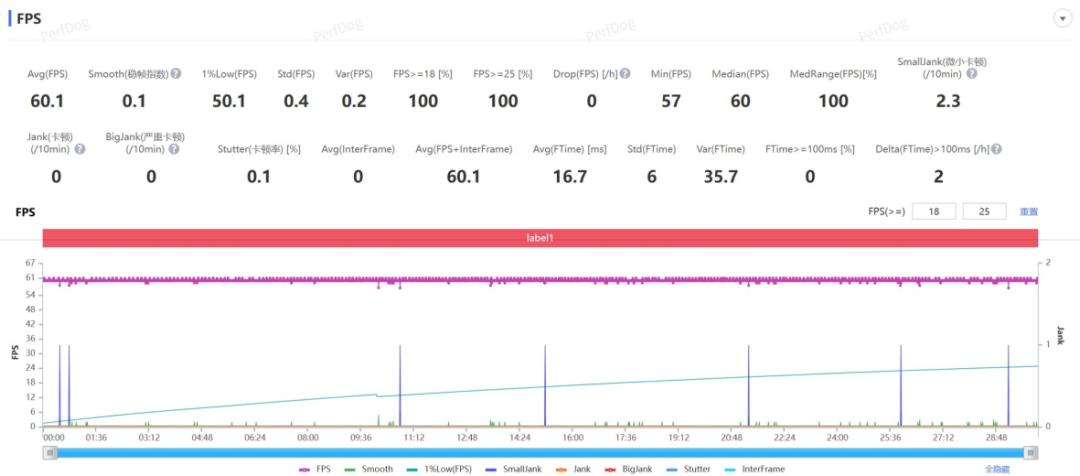Click the blue reset link beside thresholds
1080x476 pixels.
coord(1028,212)
